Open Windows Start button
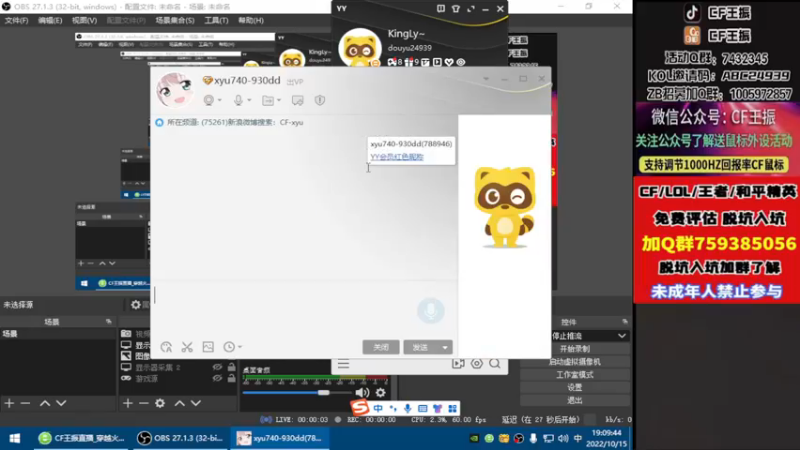Screen dimensions: 800x450 click(x=15, y=438)
